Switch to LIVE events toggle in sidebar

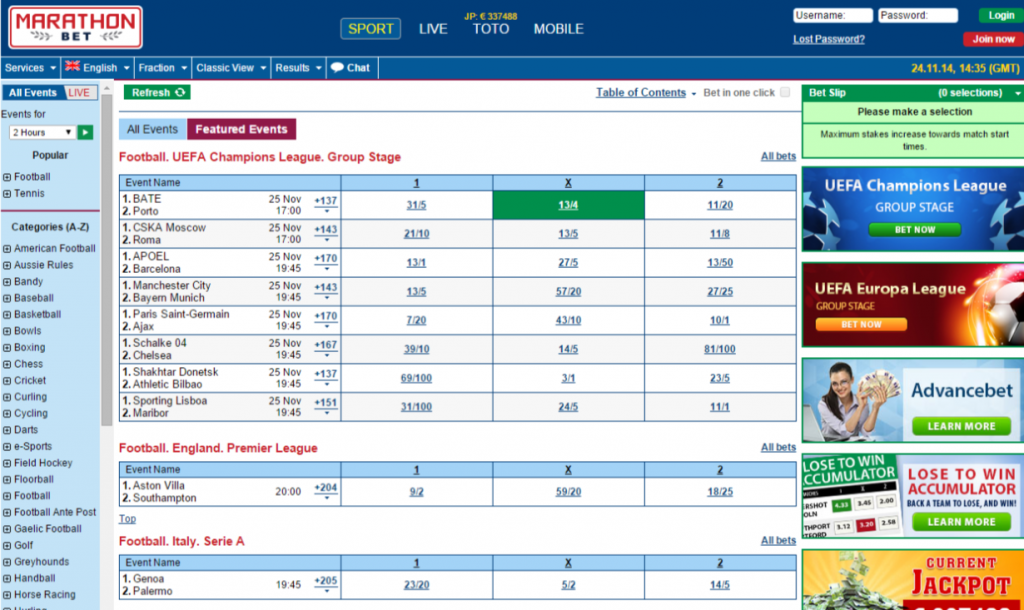coord(80,93)
